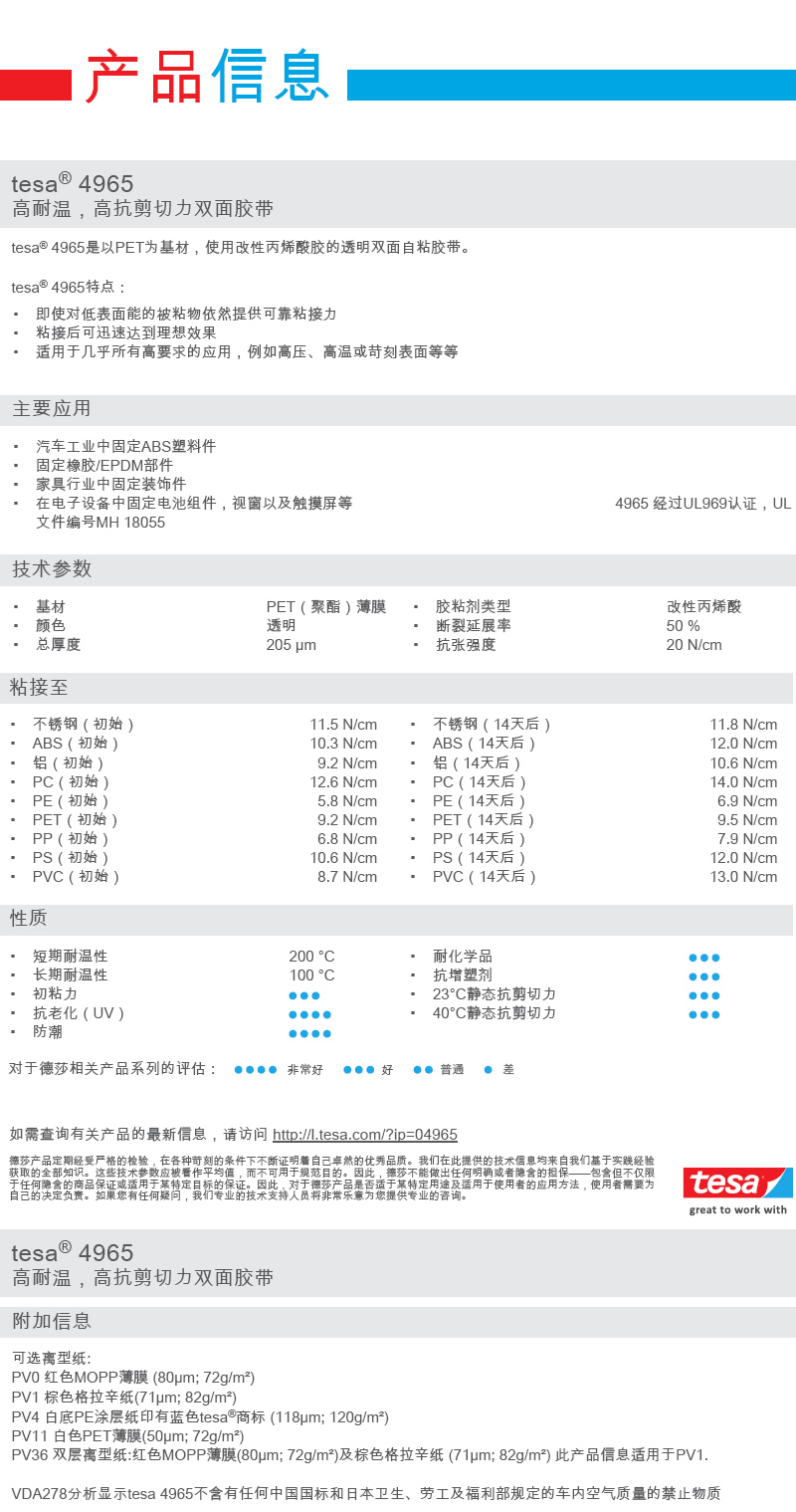Select 9.5 N/cm in the PET（14天后）row
This screenshot has height=1512, width=796.
coord(747,819)
